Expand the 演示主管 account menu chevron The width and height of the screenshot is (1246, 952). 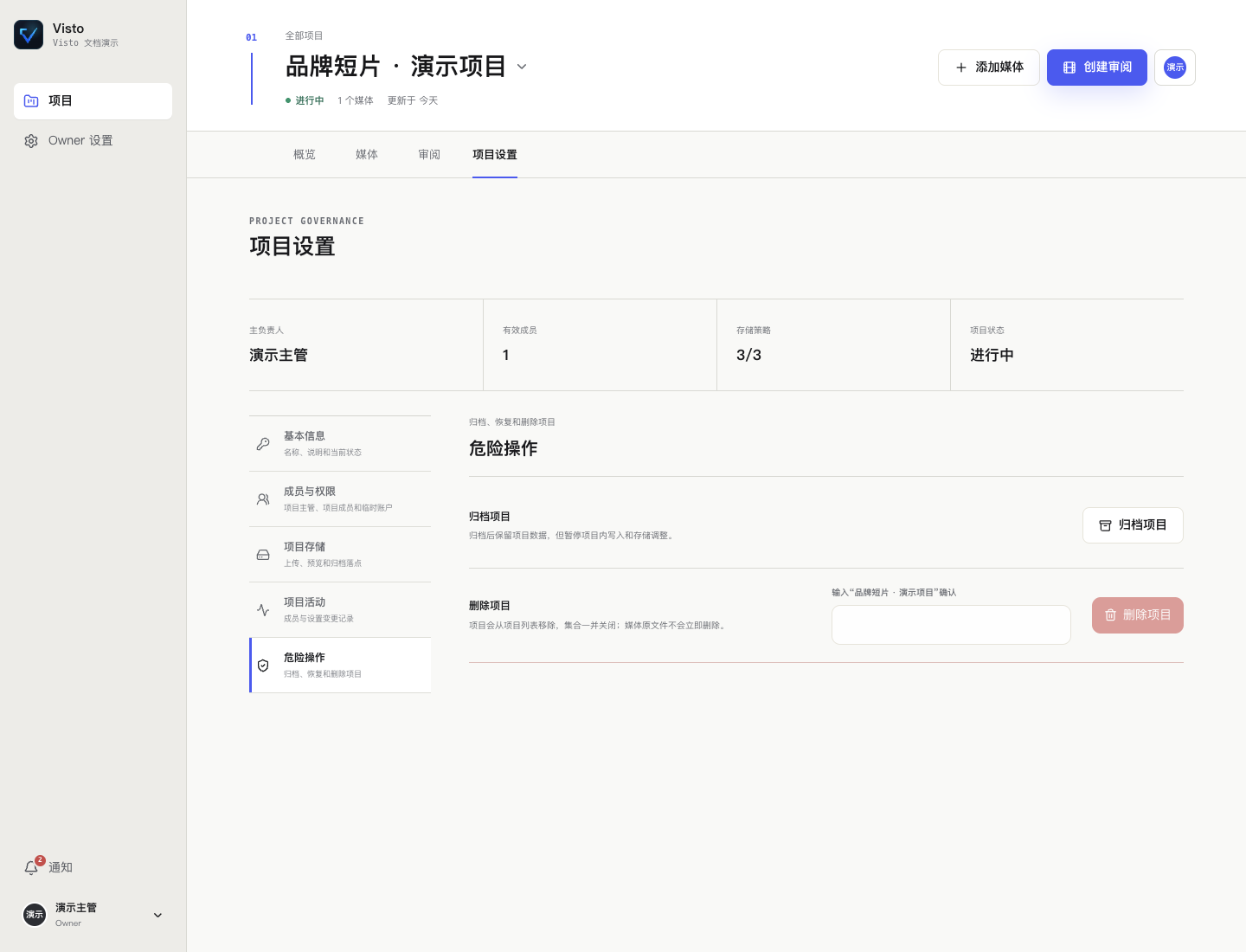(157, 915)
